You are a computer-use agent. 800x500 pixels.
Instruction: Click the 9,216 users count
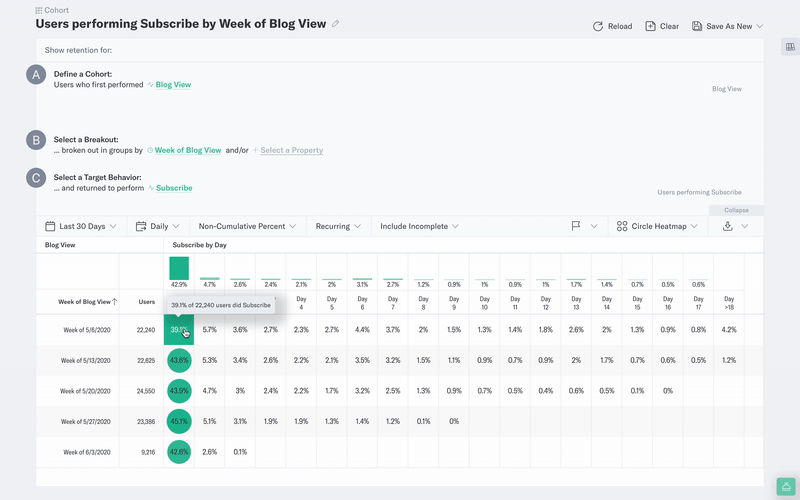(148, 453)
